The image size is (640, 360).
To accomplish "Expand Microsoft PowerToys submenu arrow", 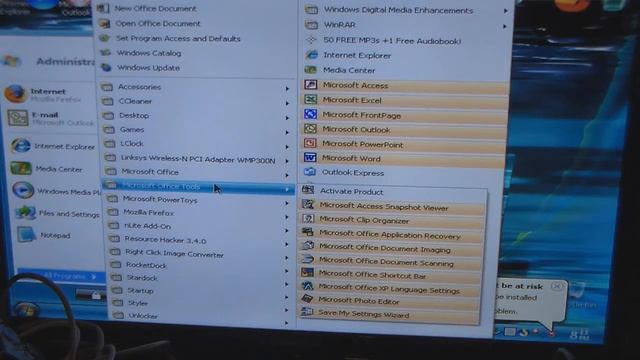I will 287,203.
